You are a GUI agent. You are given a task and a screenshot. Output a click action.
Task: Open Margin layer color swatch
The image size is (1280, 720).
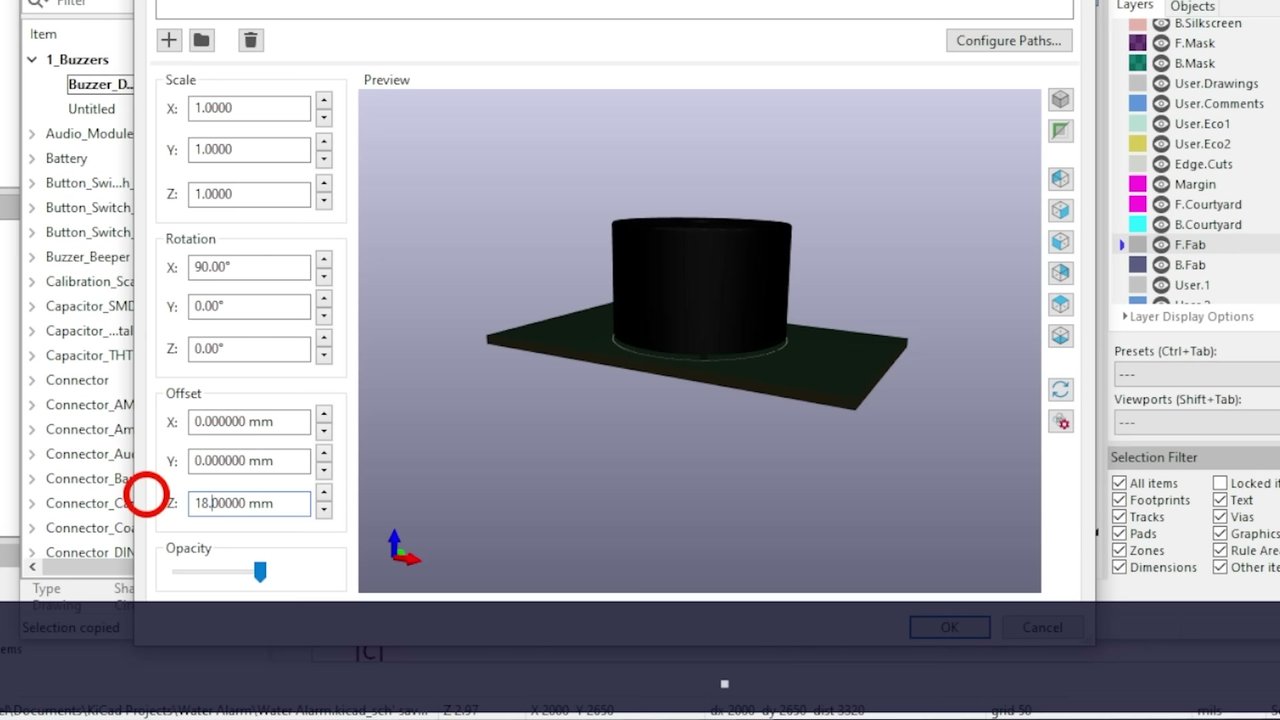click(1138, 184)
